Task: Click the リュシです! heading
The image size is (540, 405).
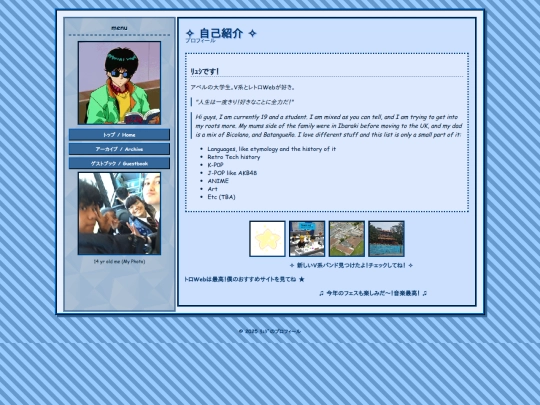Action: click(205, 71)
